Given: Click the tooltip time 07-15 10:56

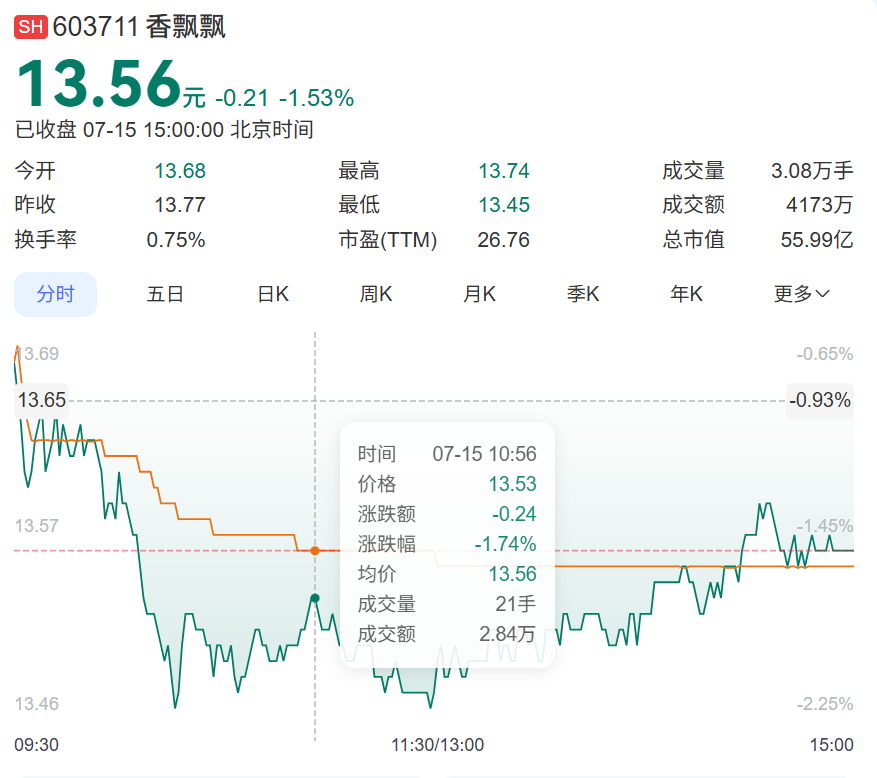Looking at the screenshot, I should [x=484, y=454].
